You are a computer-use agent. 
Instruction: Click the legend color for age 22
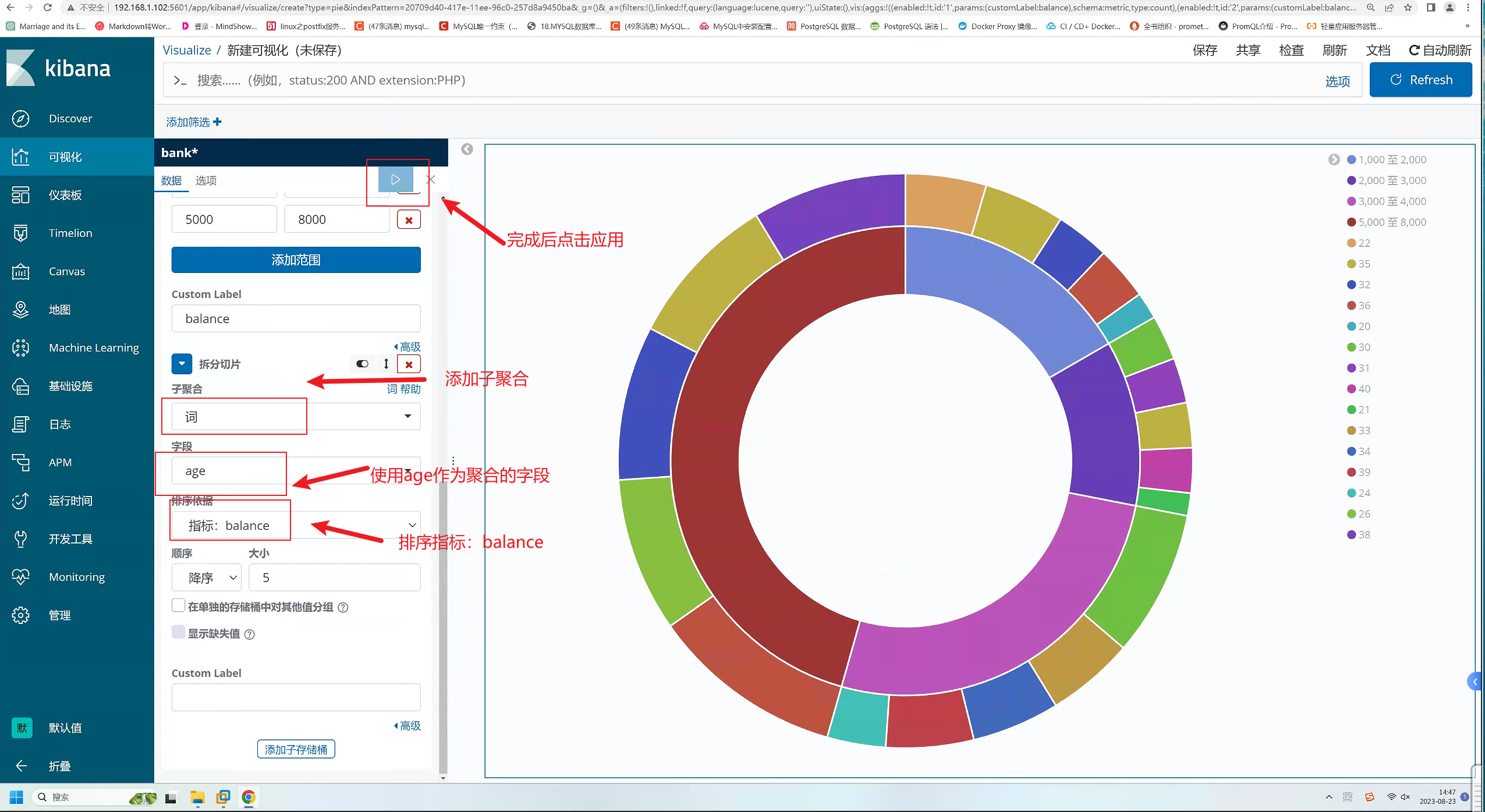click(1352, 243)
